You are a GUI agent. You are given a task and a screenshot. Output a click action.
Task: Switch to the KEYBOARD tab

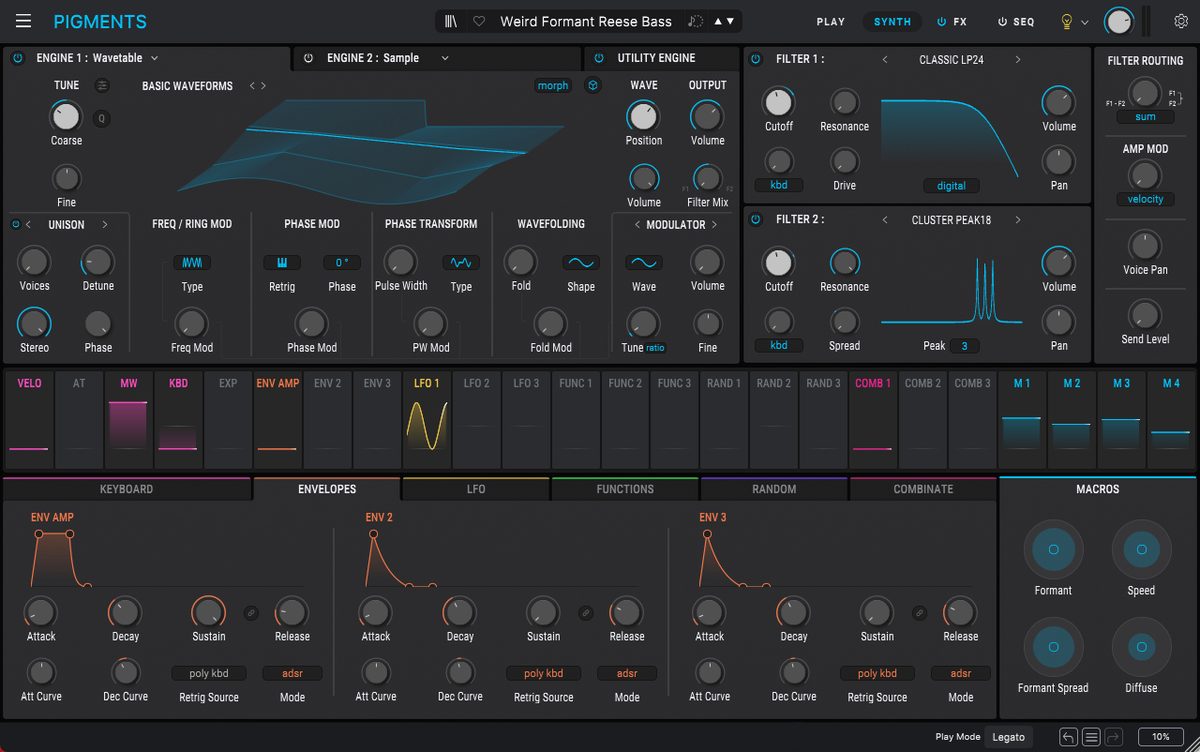coord(126,489)
